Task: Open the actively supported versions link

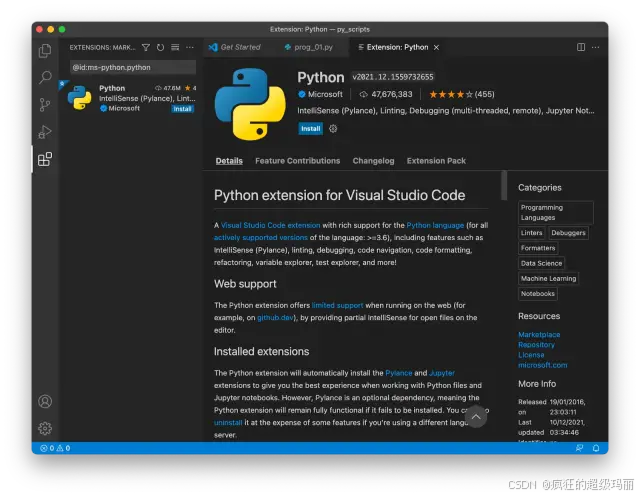Action: click(261, 238)
